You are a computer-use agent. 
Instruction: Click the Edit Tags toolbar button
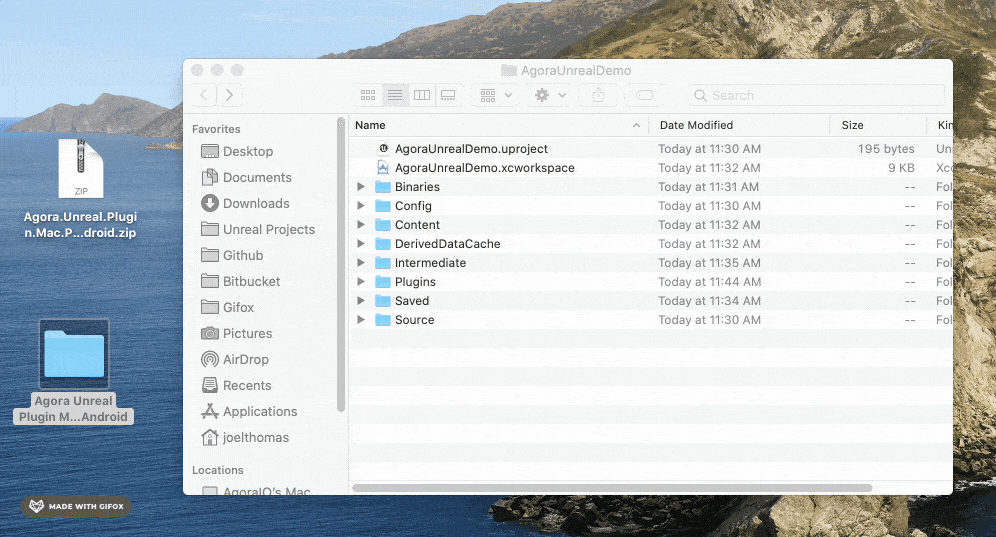(644, 95)
